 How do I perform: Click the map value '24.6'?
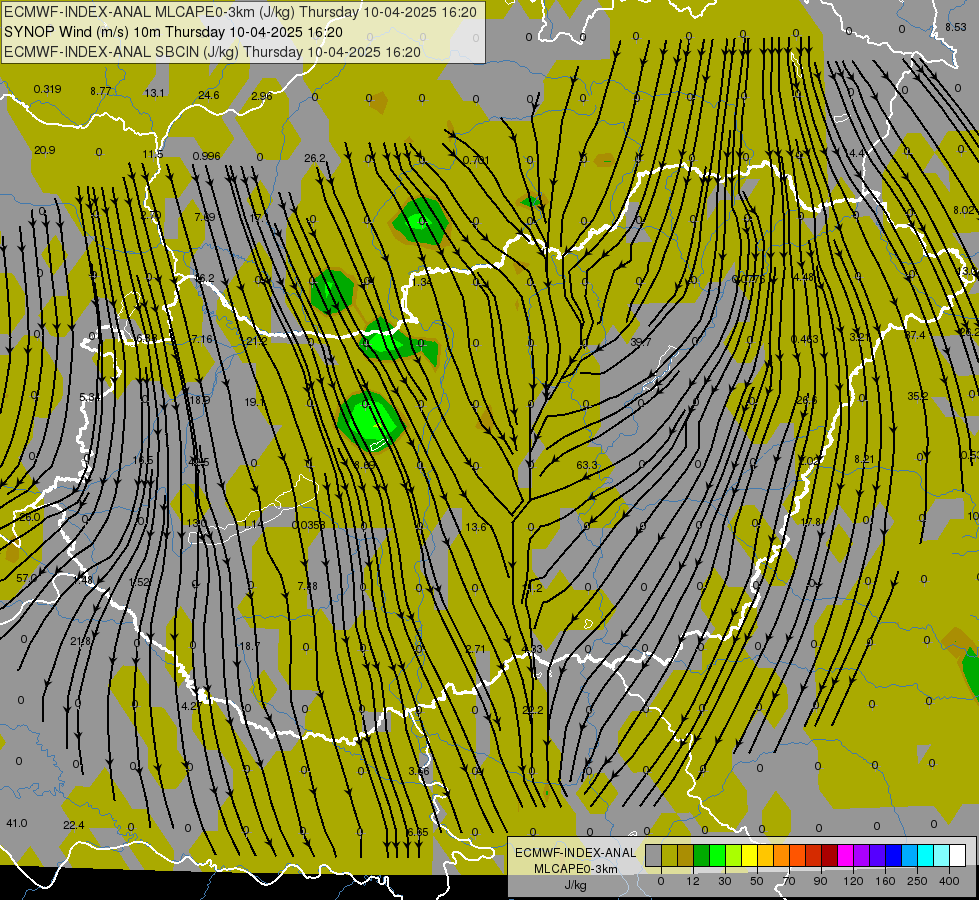[x=209, y=95]
